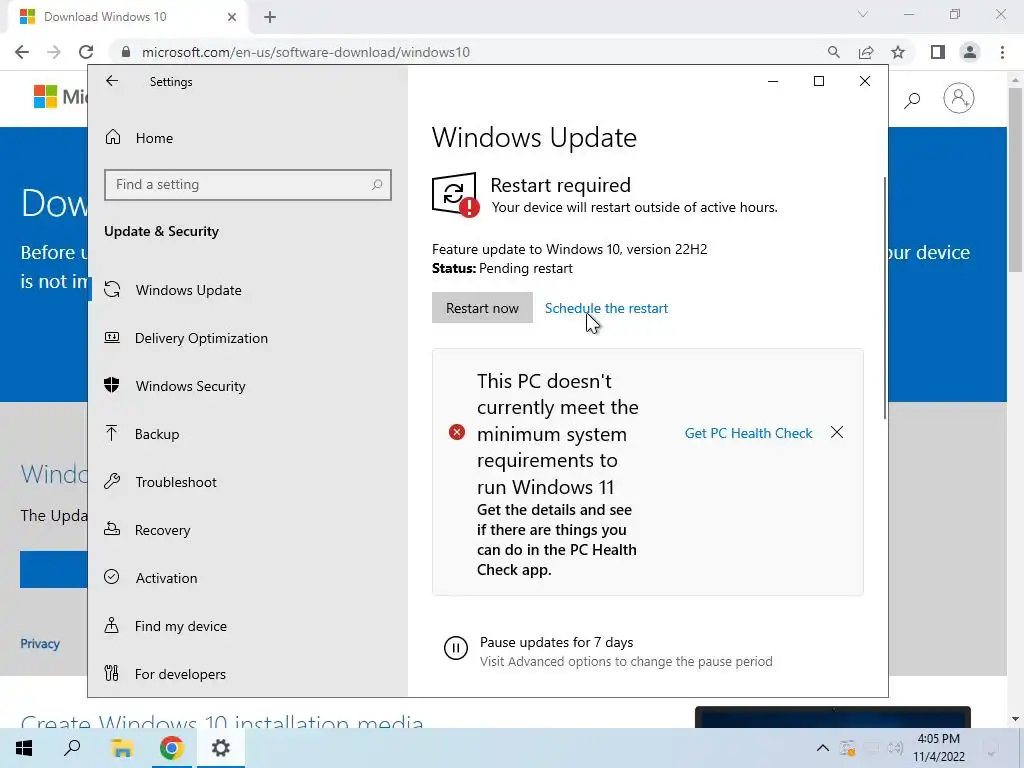Image resolution: width=1024 pixels, height=768 pixels.
Task: Click the Microsoft site search icon
Action: [x=912, y=100]
